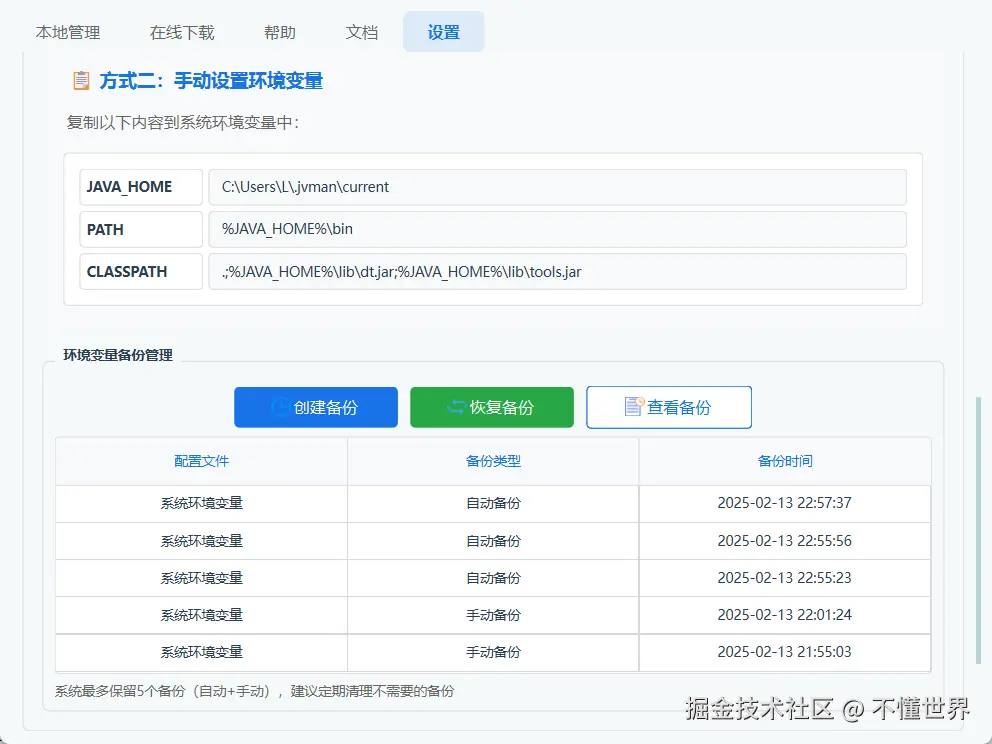Select backup row dated 2025-02-13 22:55:56
The height and width of the screenshot is (744, 992).
click(x=493, y=541)
